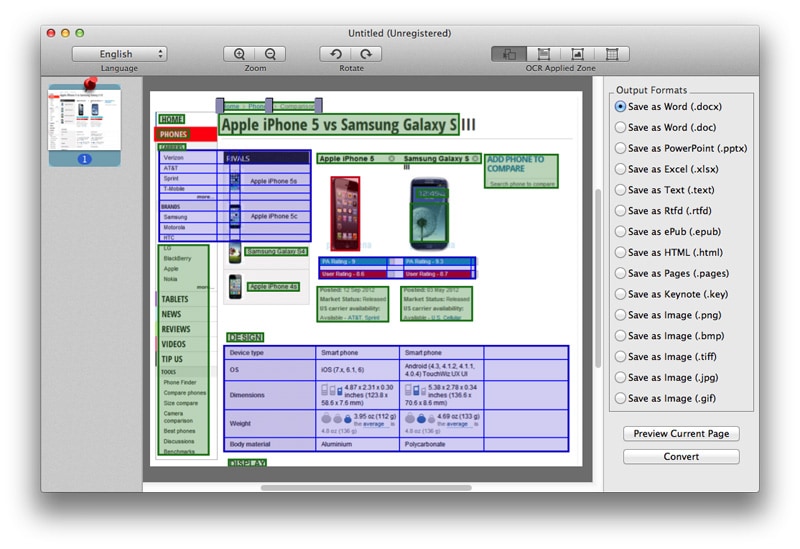800x549 pixels.
Task: Click the 'Samsung Galaxy S4' text zone
Action: [x=276, y=252]
